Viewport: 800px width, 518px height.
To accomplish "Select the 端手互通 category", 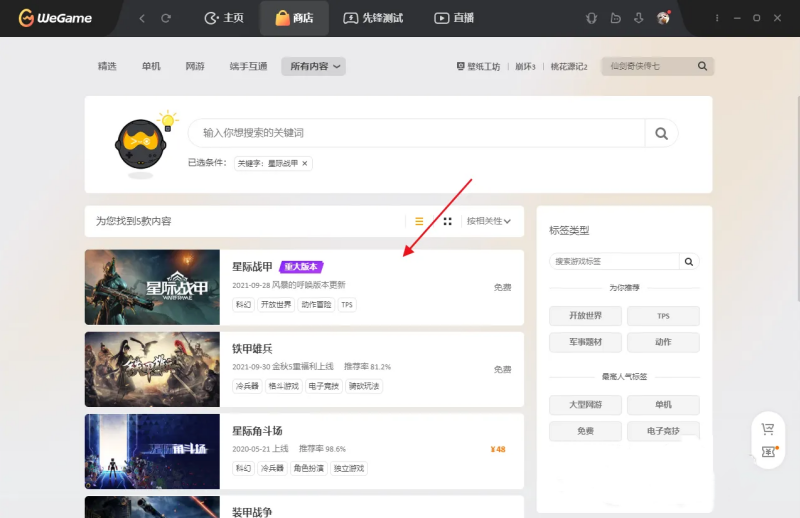I will coord(248,66).
